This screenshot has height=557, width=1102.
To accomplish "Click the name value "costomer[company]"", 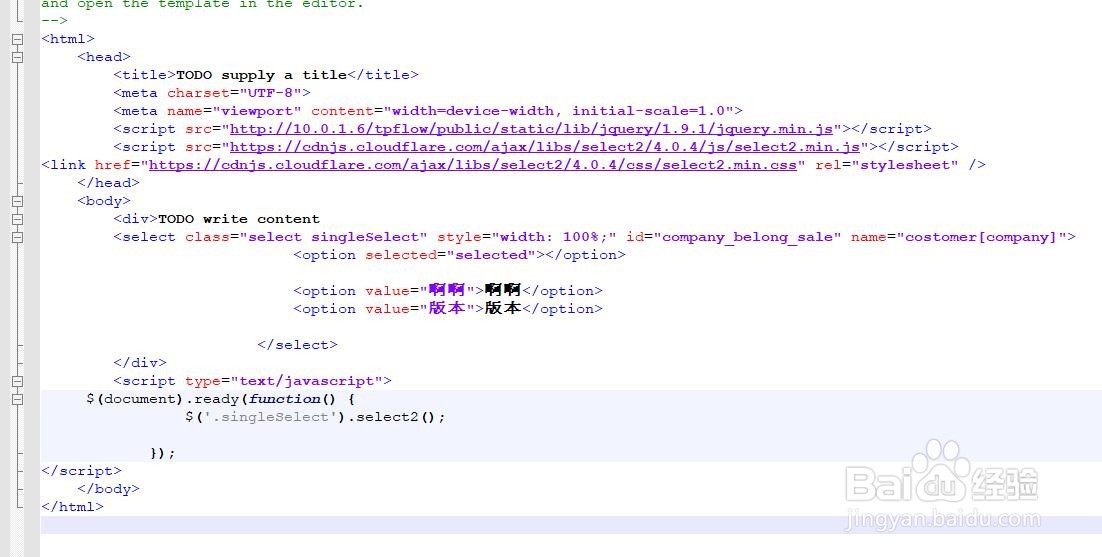I will pyautogui.click(x=981, y=237).
